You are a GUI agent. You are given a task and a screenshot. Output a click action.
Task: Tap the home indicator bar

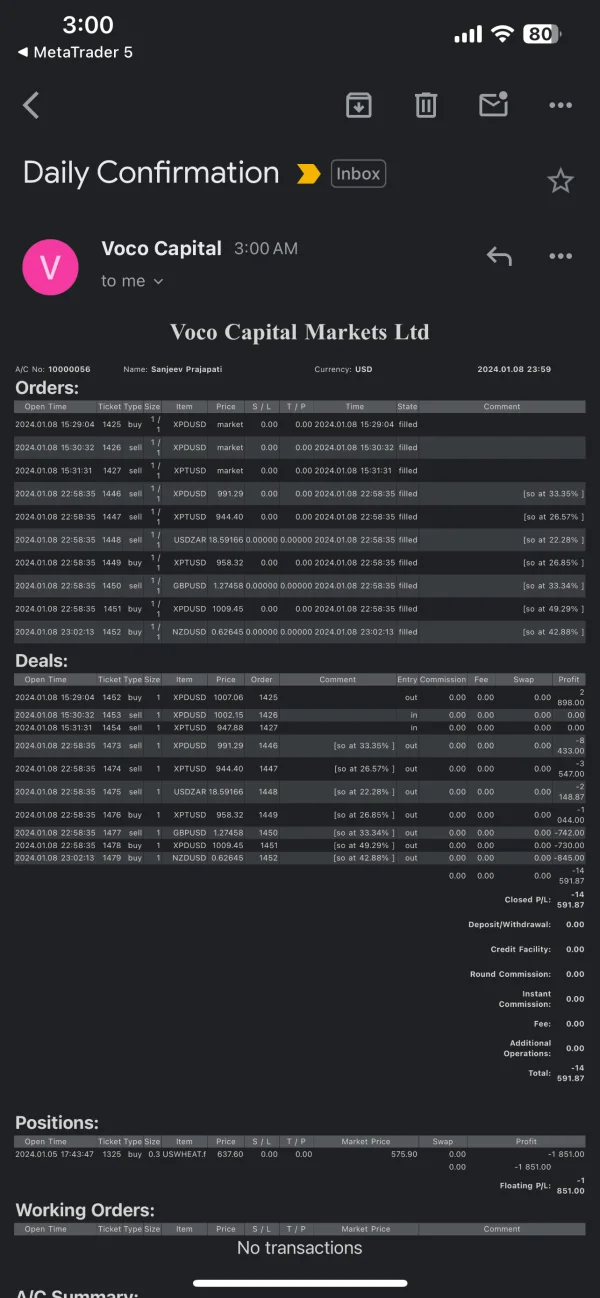(x=300, y=1283)
